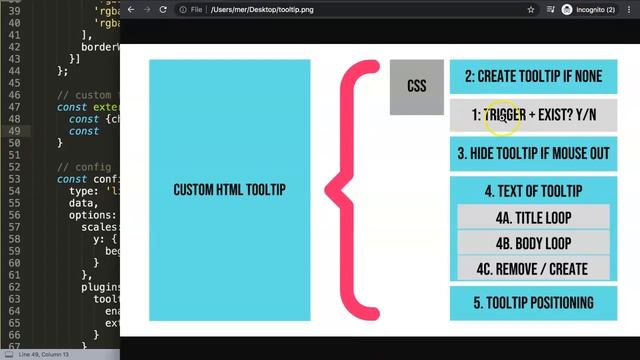Click '5. TOOLTIP POSITIONING' box
This screenshot has height=360, width=640.
click(533, 303)
